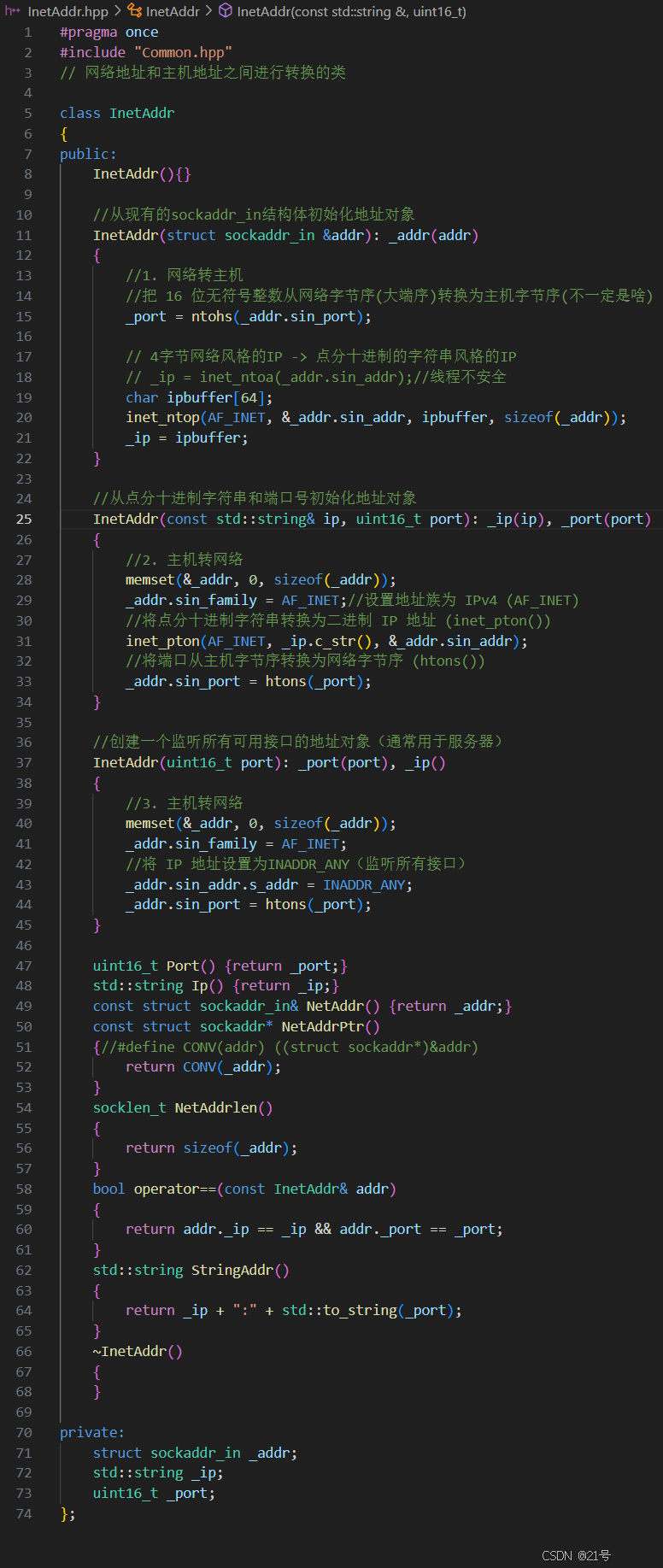Viewport: 663px width, 1568px height.
Task: Click the 'inet_ntop(AF_INET' call line
Action: click(x=376, y=417)
